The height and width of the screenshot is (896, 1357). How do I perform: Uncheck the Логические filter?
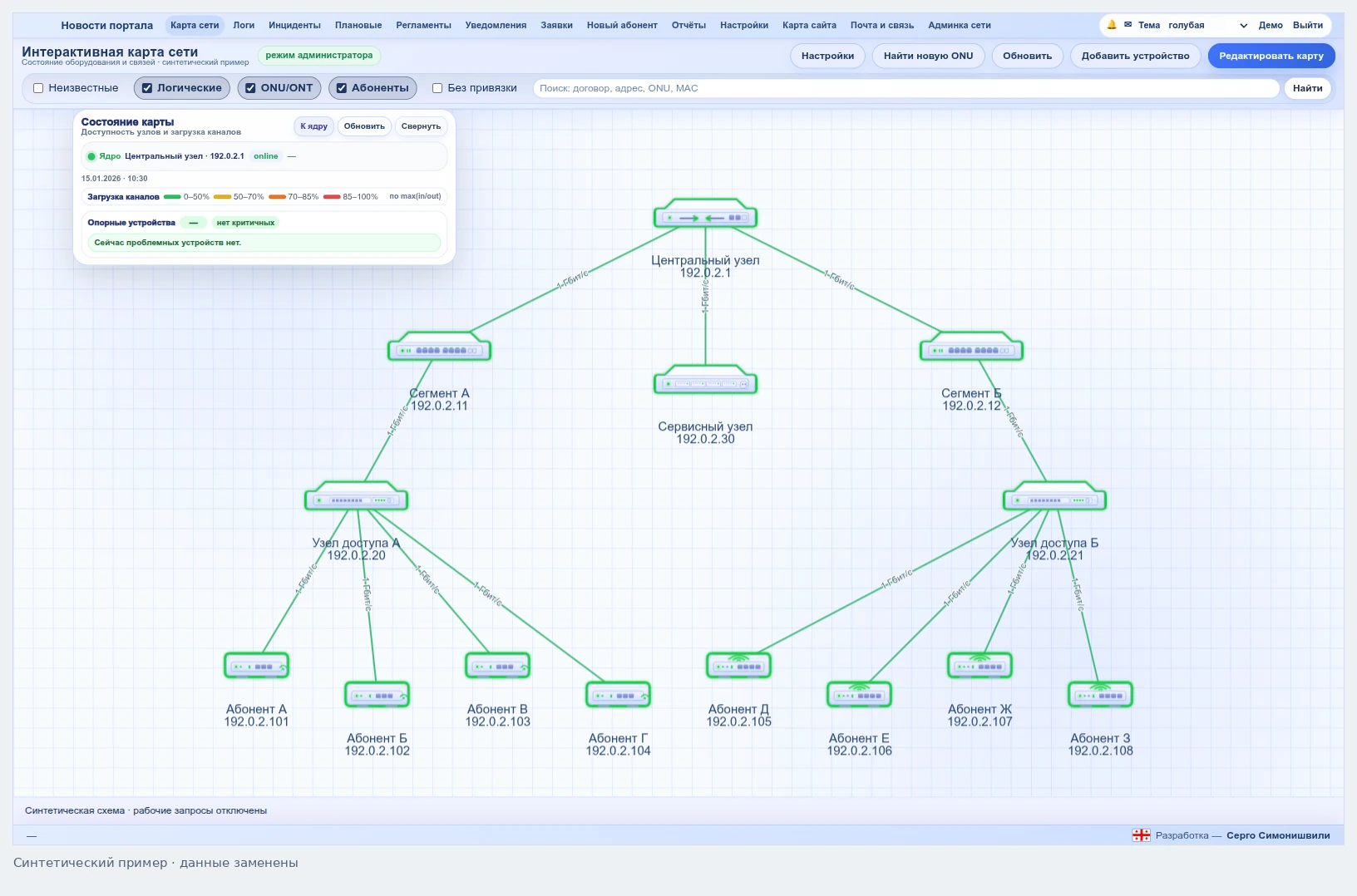[147, 88]
